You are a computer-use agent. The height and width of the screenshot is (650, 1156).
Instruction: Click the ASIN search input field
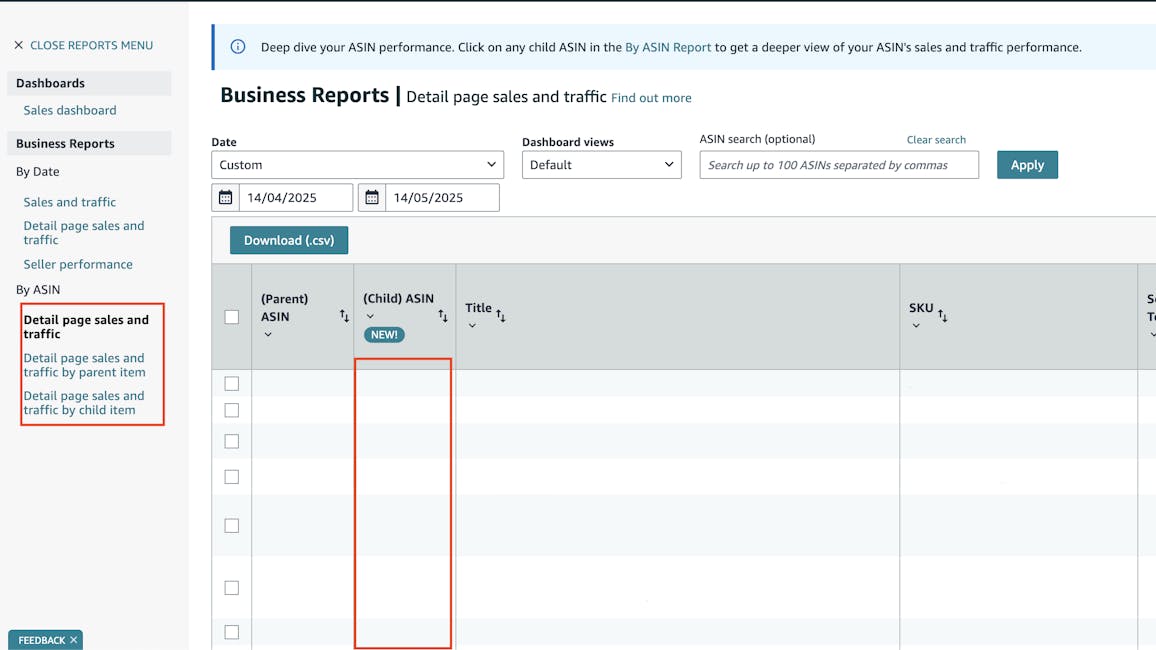(839, 165)
